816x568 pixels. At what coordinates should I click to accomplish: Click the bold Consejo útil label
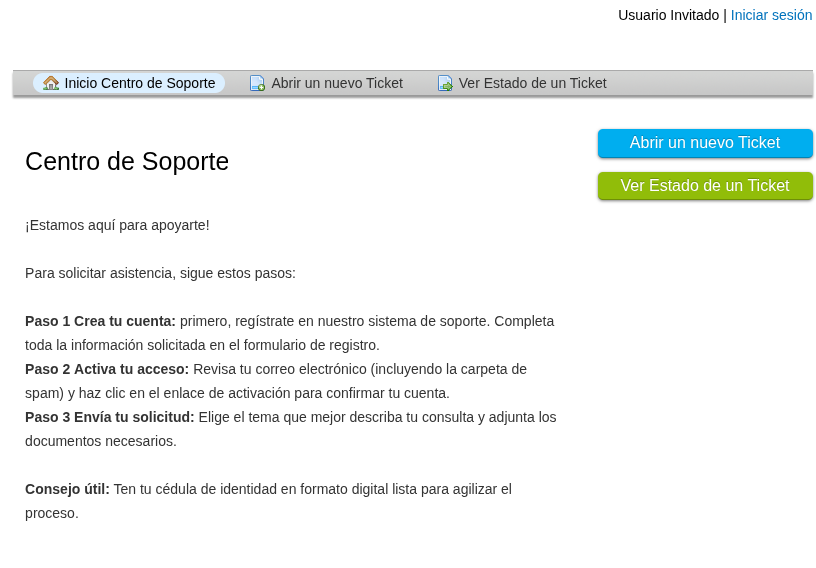67,489
